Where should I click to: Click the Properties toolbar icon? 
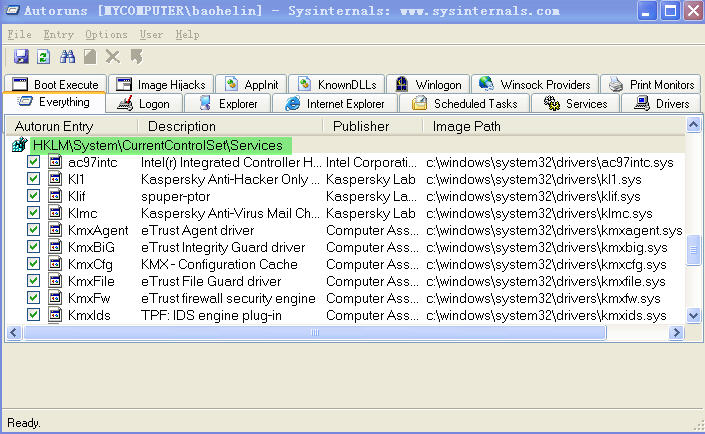click(90, 57)
